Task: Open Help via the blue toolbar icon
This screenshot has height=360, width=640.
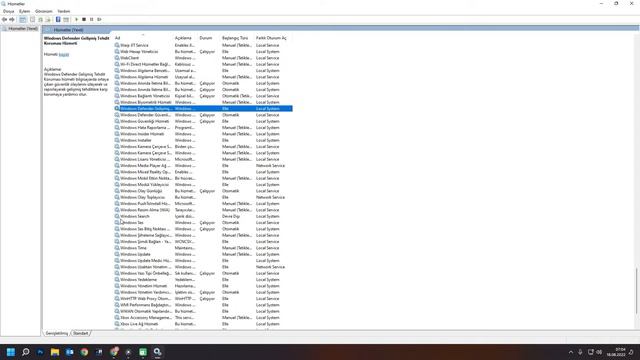Action: (58, 20)
